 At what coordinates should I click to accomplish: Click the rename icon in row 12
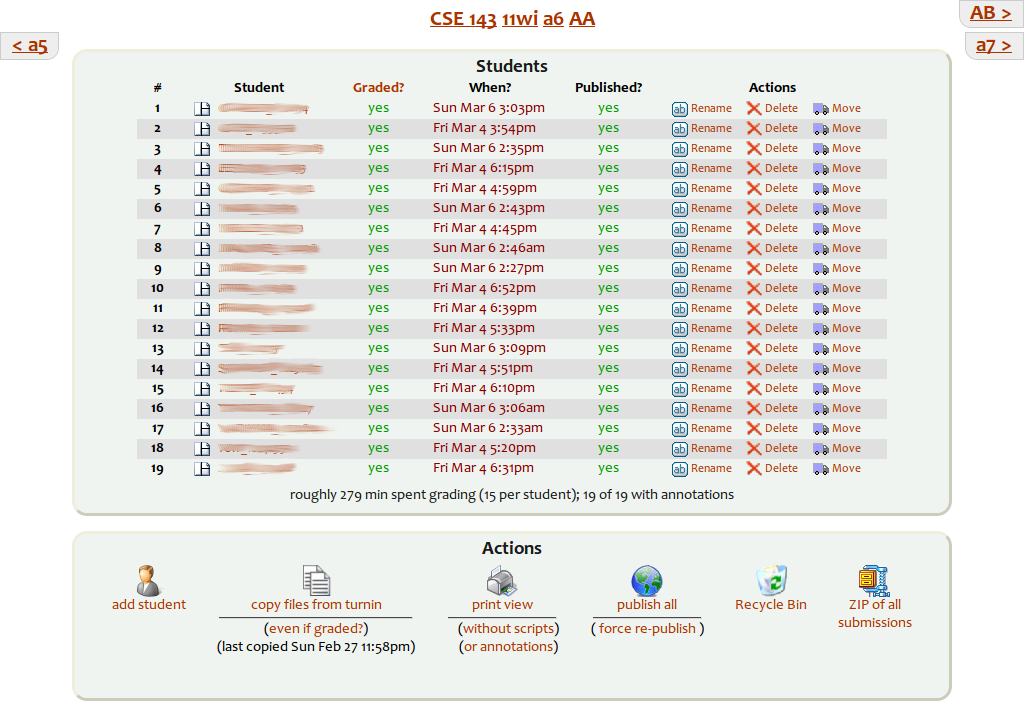click(x=680, y=329)
